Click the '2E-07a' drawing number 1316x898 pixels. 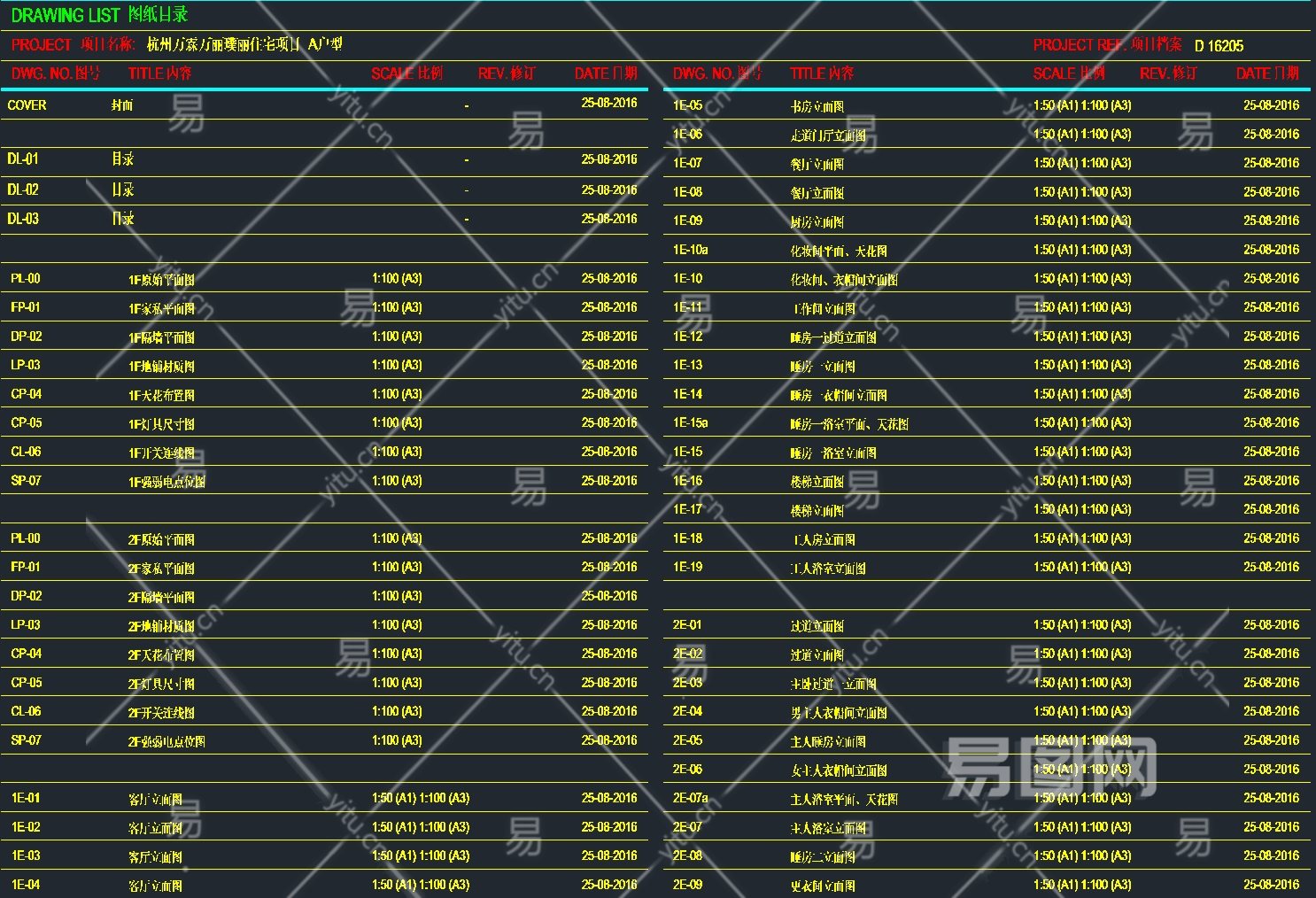691,798
